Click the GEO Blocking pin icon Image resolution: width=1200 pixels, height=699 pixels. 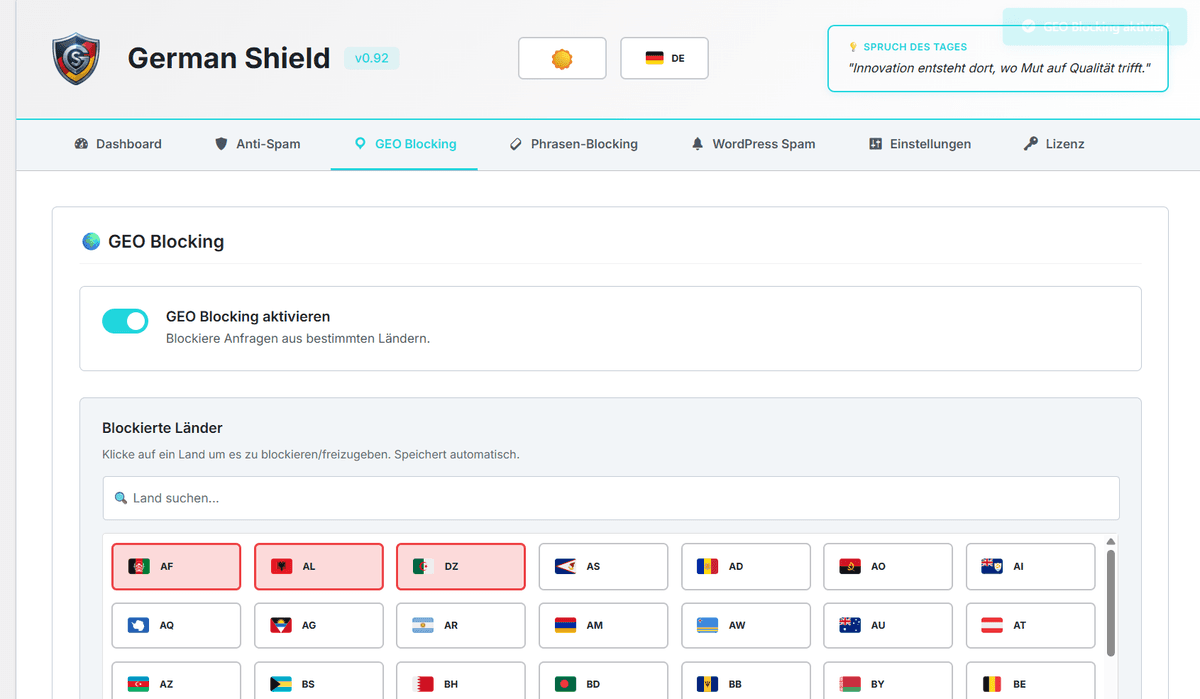tap(361, 144)
